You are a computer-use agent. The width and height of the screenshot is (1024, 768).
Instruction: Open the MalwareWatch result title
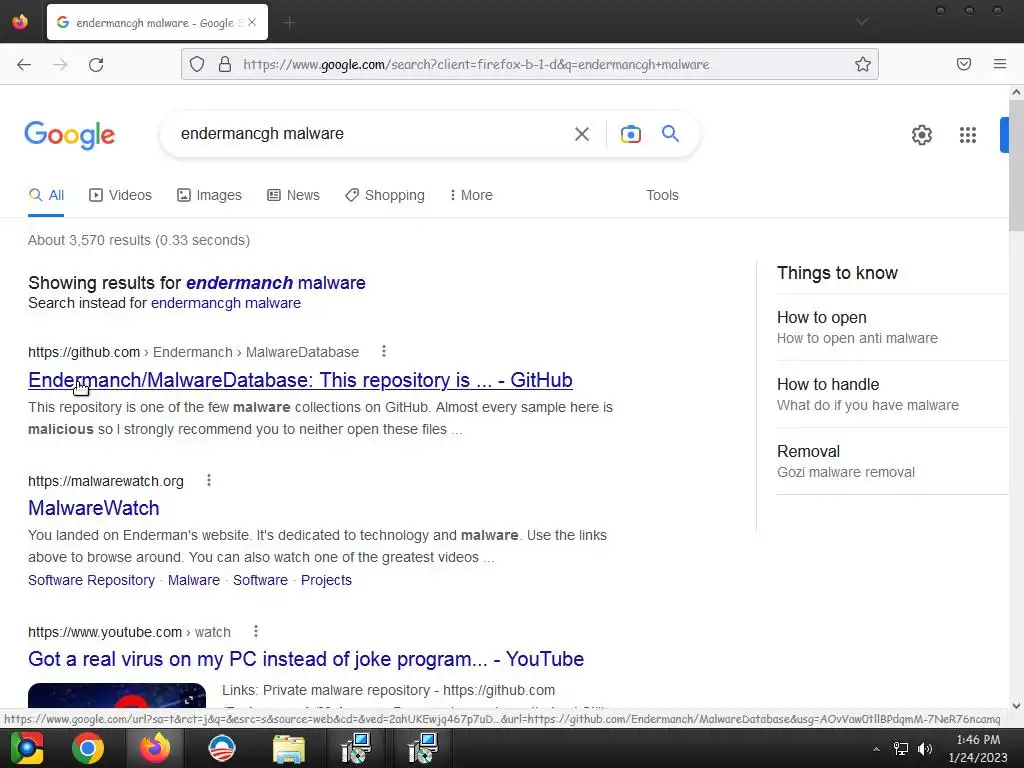pos(93,508)
